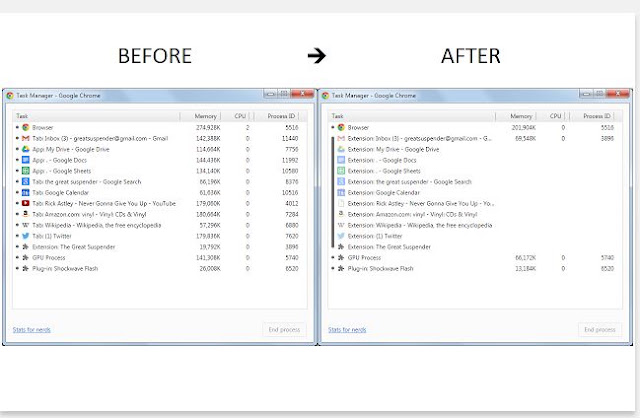640x418 pixels.
Task: Select 'Plug-in: Shockwave Flash' row in BEFORE window
Action: tap(160, 268)
